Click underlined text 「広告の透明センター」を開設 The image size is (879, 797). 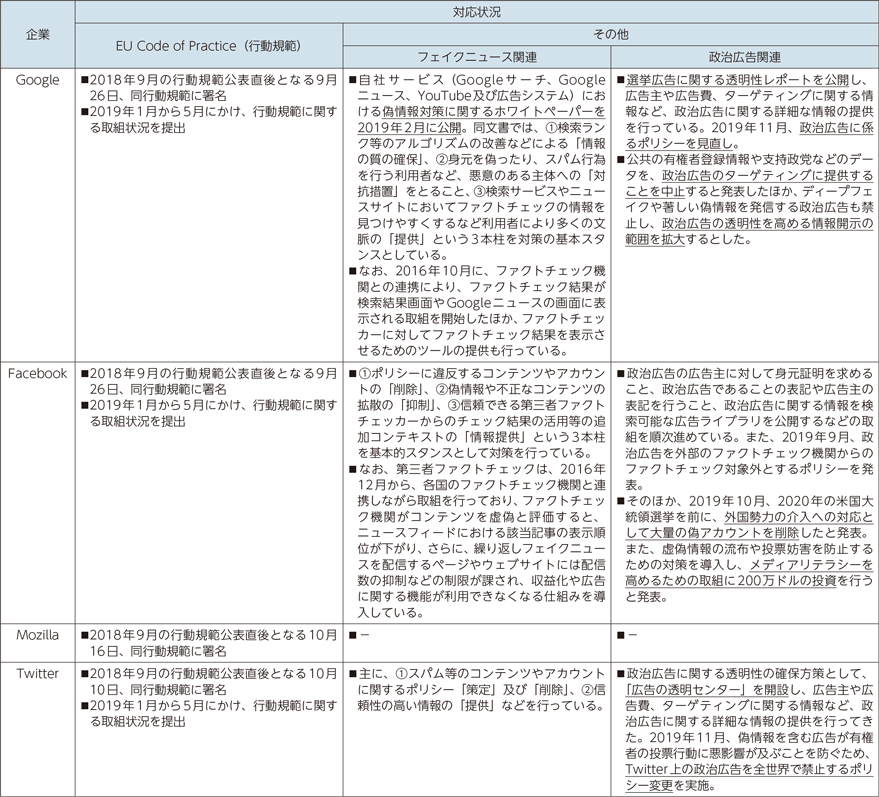[707, 689]
